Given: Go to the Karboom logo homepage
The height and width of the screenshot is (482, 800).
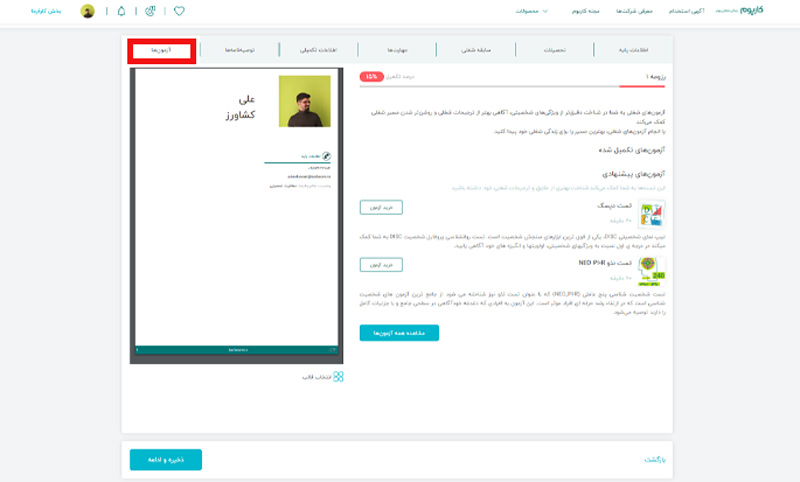Looking at the screenshot, I should pyautogui.click(x=752, y=10).
